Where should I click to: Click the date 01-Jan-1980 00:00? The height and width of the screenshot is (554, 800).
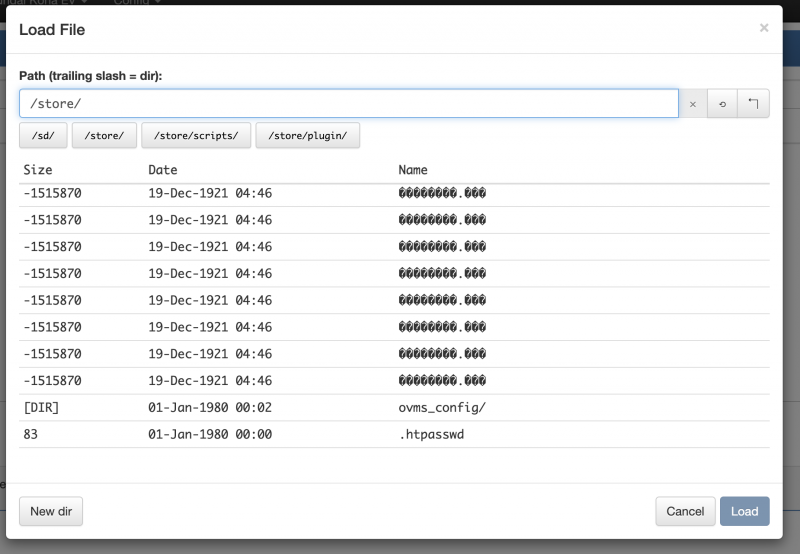point(210,434)
